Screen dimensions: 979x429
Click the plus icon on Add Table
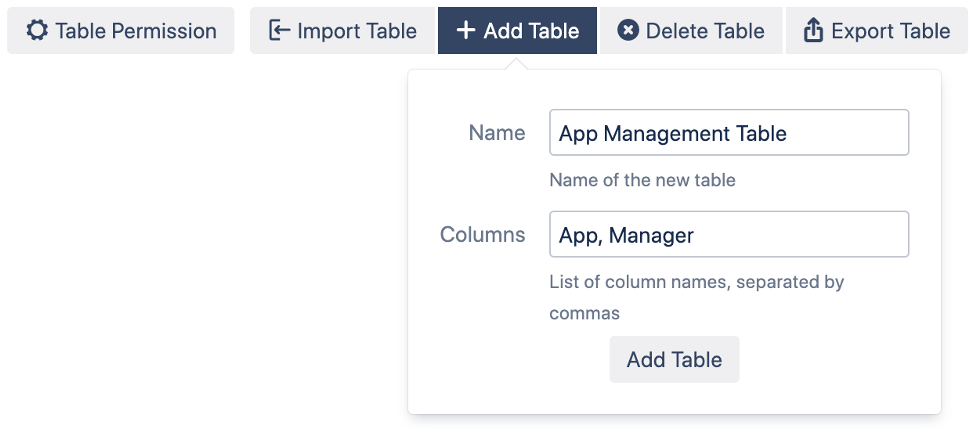465,31
